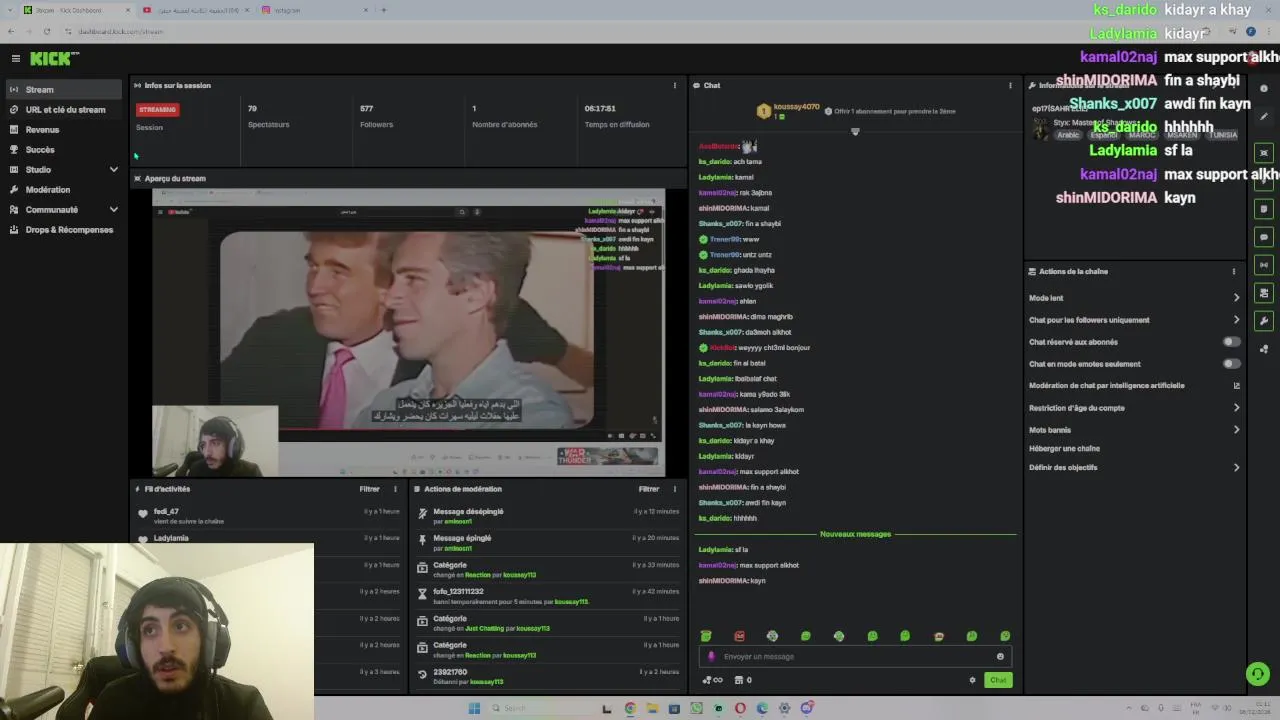
Task: Click the channel points infinity icon
Action: [713, 681]
